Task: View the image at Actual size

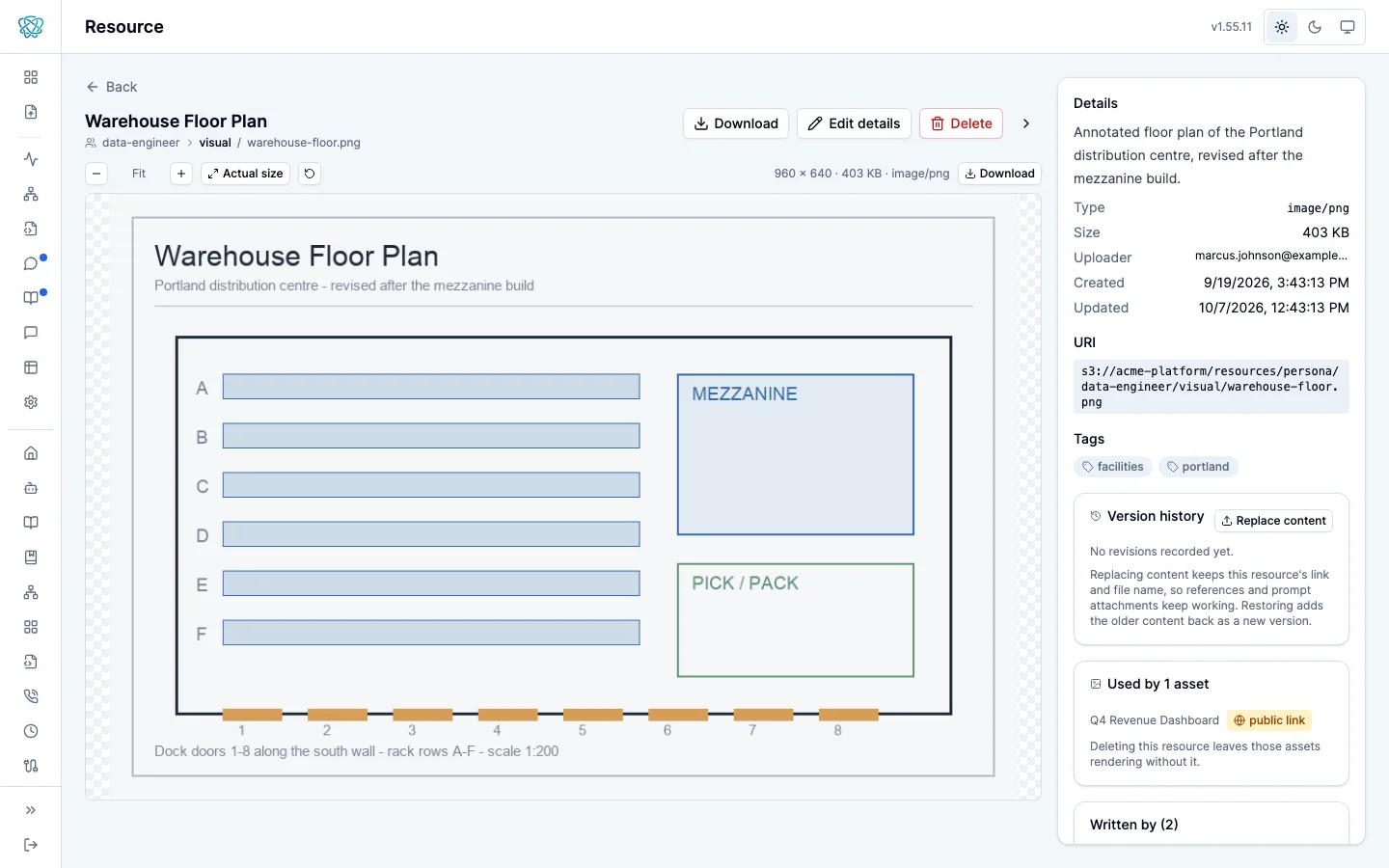Action: point(245,174)
